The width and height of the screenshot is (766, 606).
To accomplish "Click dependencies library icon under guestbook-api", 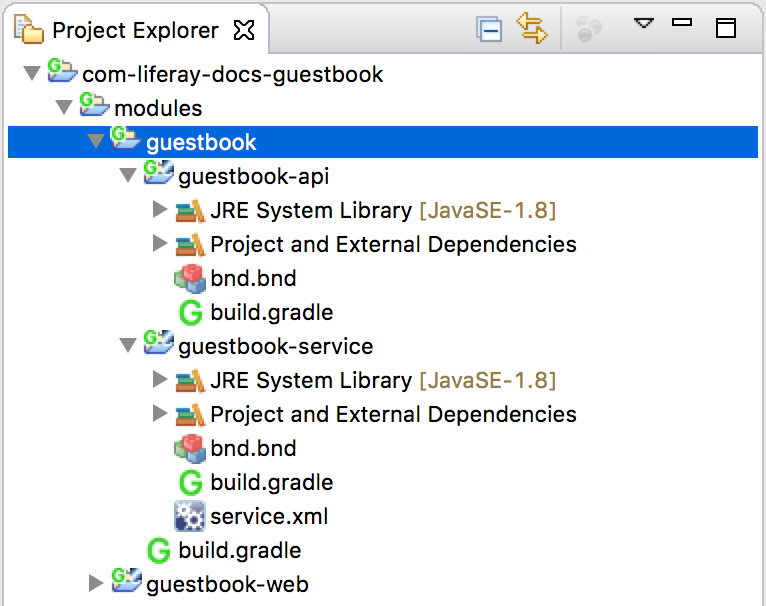I will pyautogui.click(x=190, y=244).
